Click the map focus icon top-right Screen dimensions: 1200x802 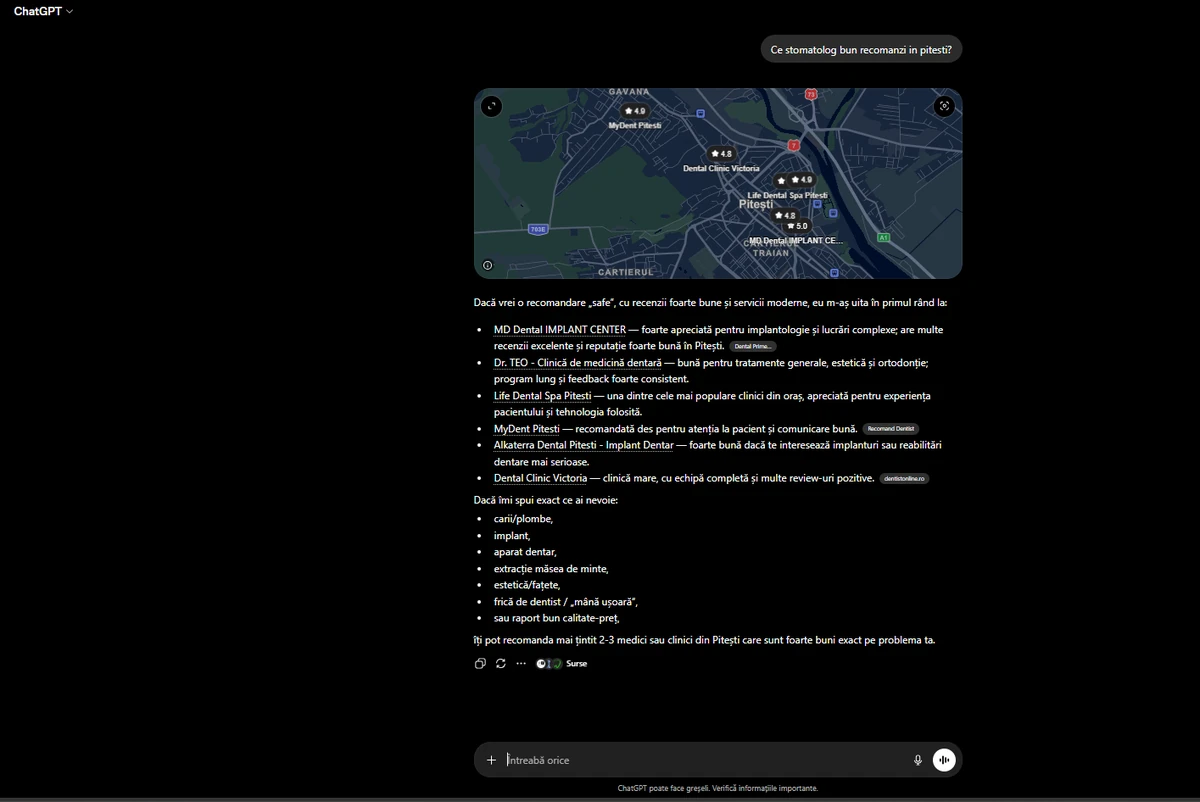(x=944, y=106)
